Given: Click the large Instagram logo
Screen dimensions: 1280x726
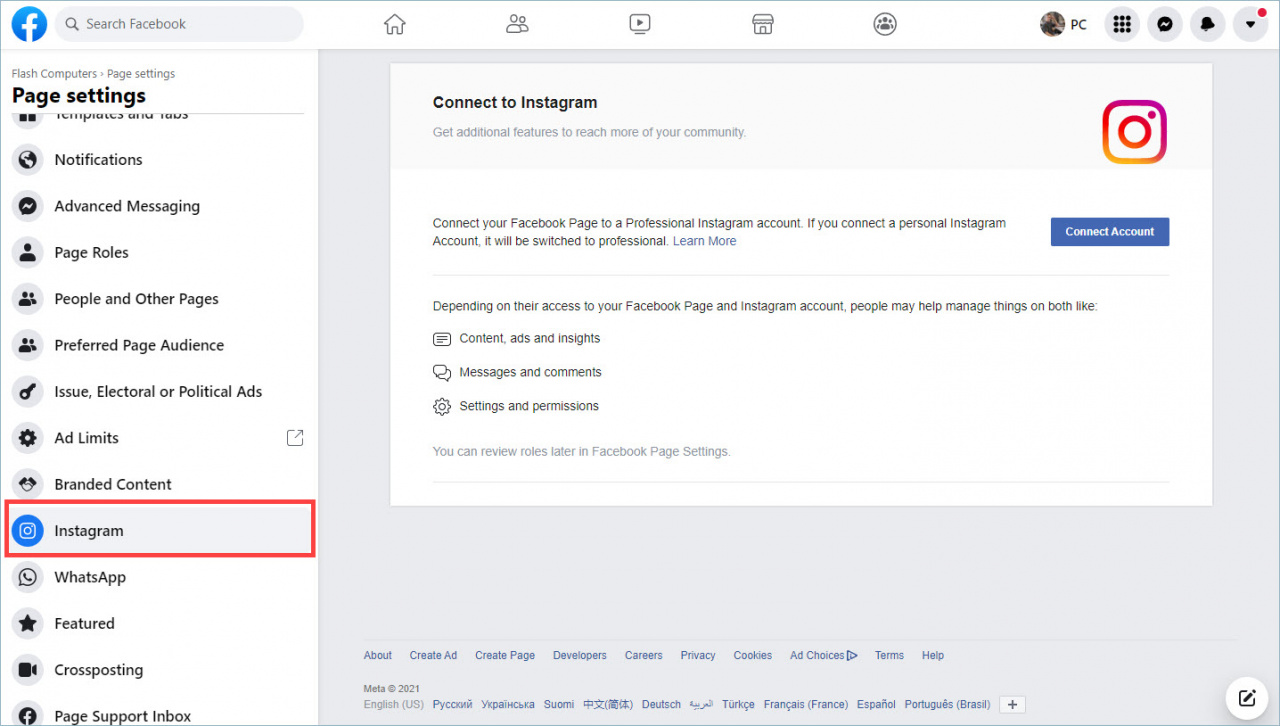Looking at the screenshot, I should [x=1135, y=132].
